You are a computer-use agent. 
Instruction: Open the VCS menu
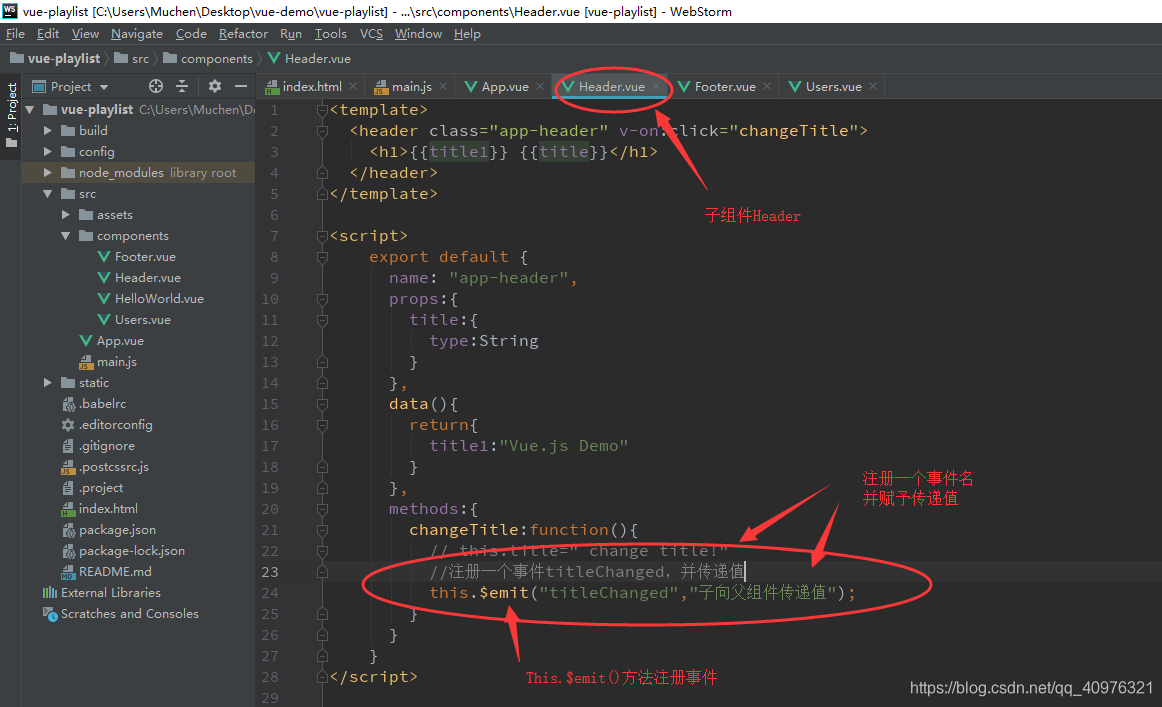pos(371,33)
